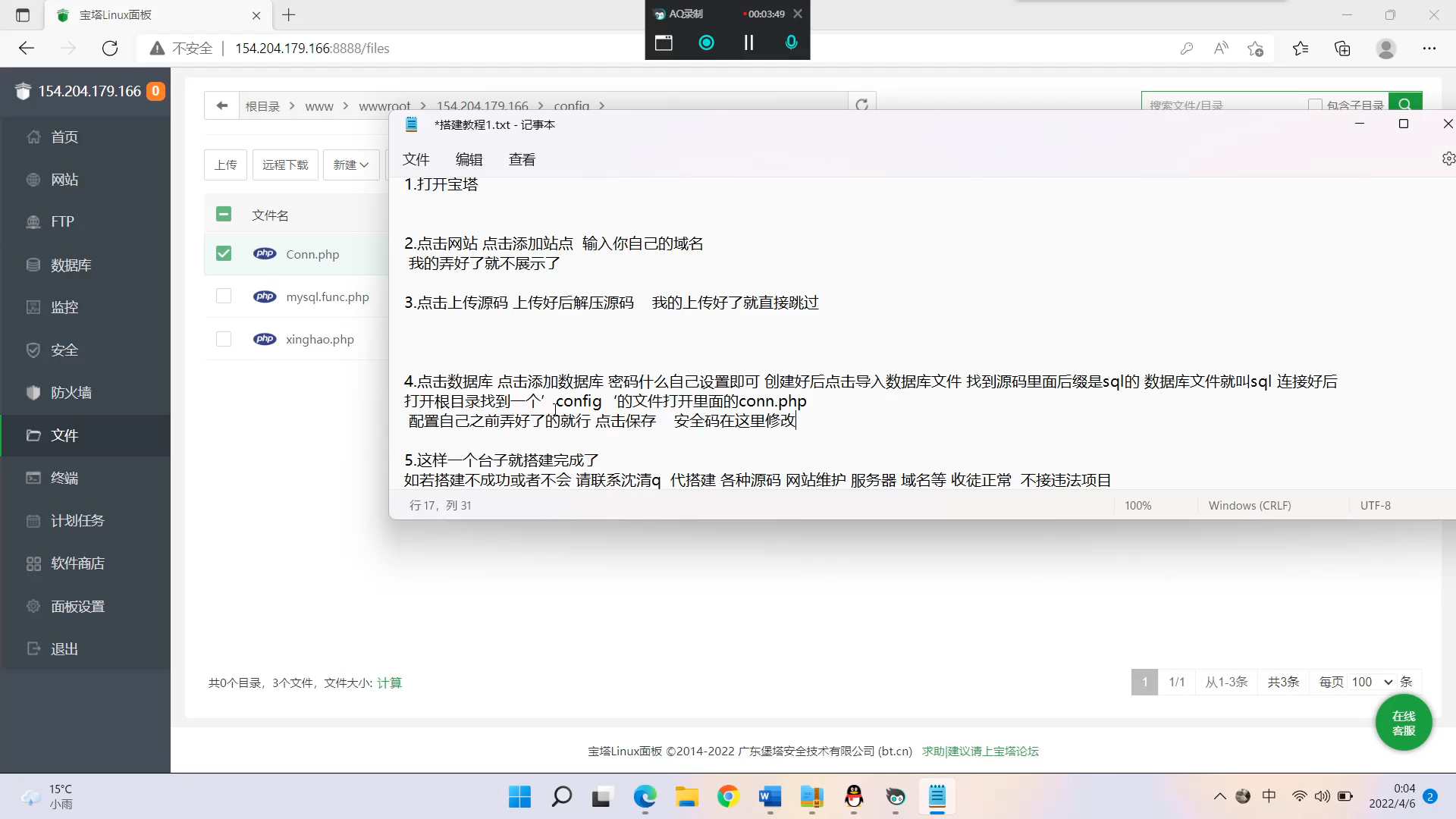Click the recorder window capture icon
The image size is (1456, 819).
pos(664,42)
